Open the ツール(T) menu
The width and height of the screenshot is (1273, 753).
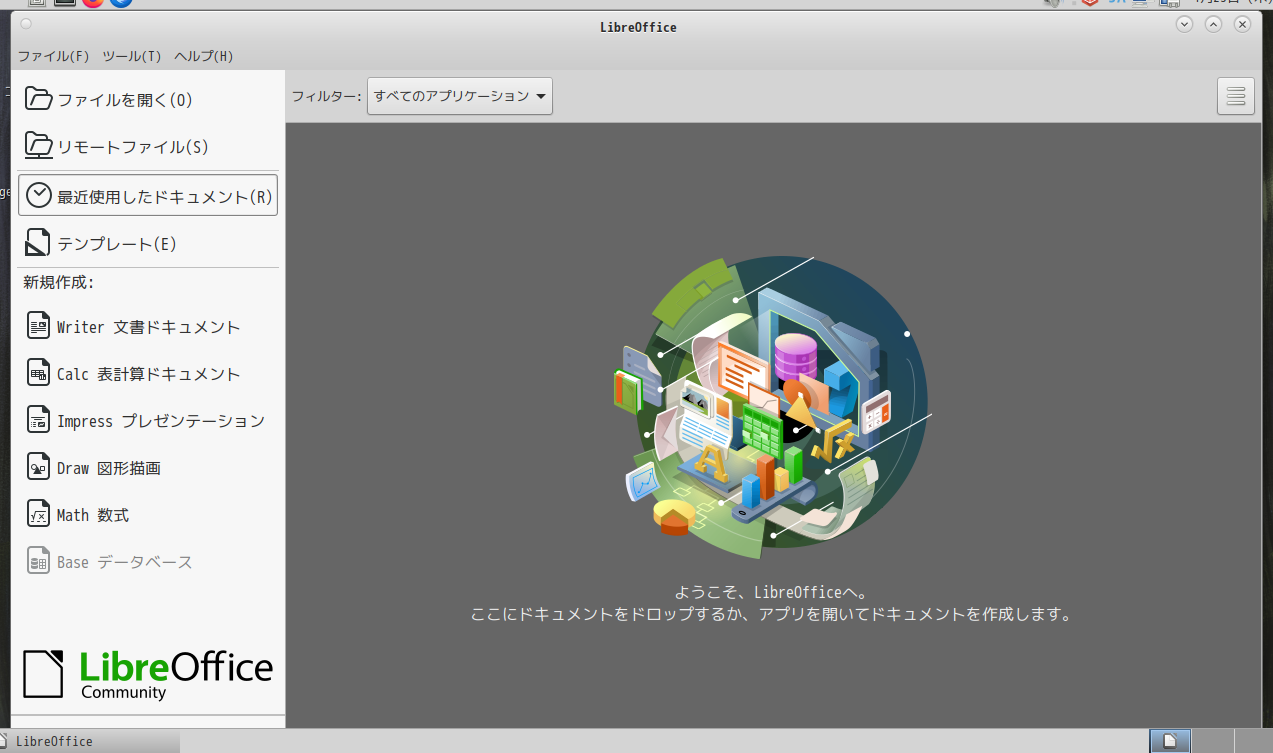click(132, 56)
